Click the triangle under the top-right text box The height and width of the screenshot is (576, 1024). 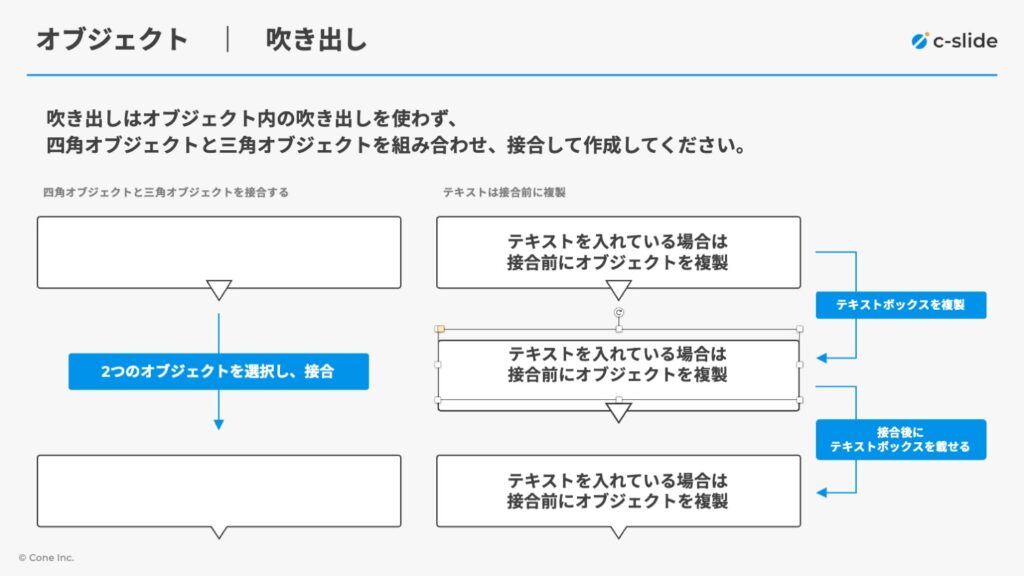[x=618, y=289]
